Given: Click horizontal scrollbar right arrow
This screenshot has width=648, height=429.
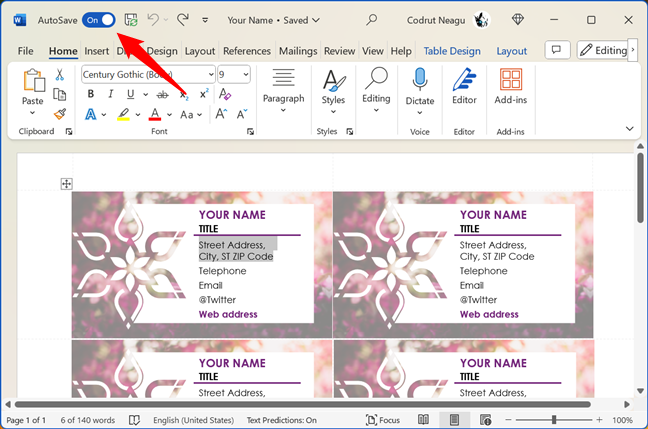Looking at the screenshot, I should pos(627,404).
